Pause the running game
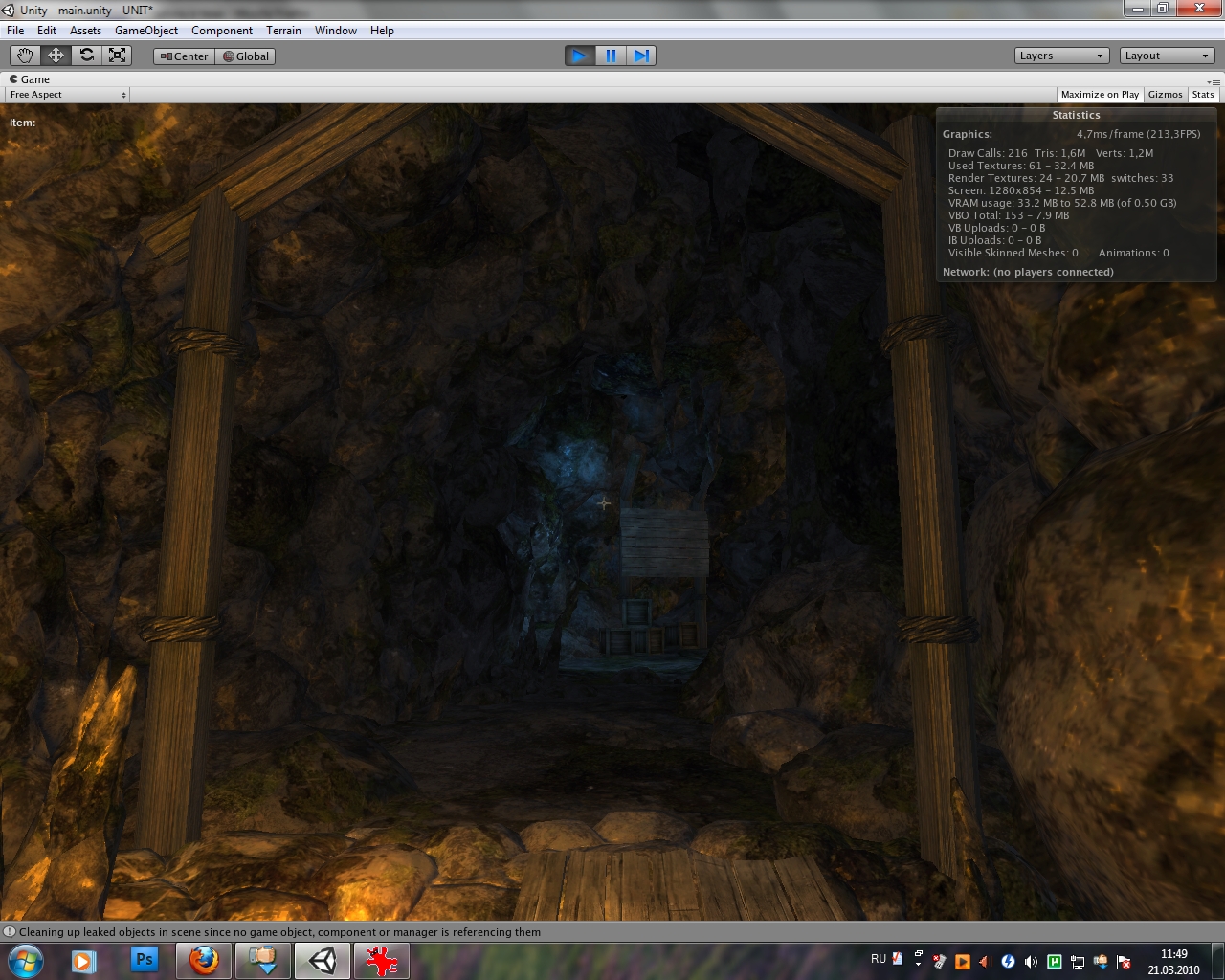This screenshot has width=1225, height=980. coord(611,56)
